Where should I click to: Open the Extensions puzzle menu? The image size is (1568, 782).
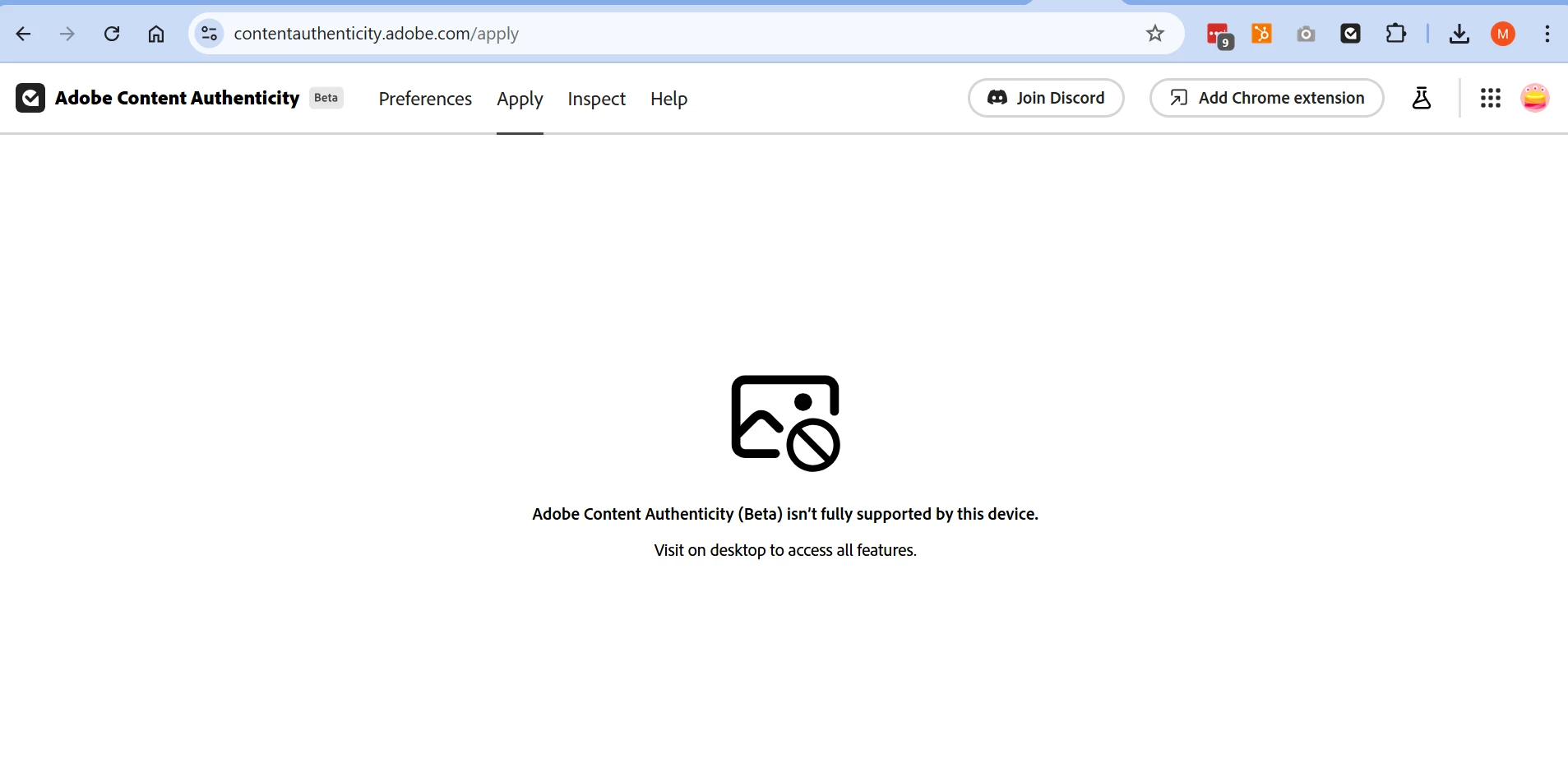click(1395, 34)
